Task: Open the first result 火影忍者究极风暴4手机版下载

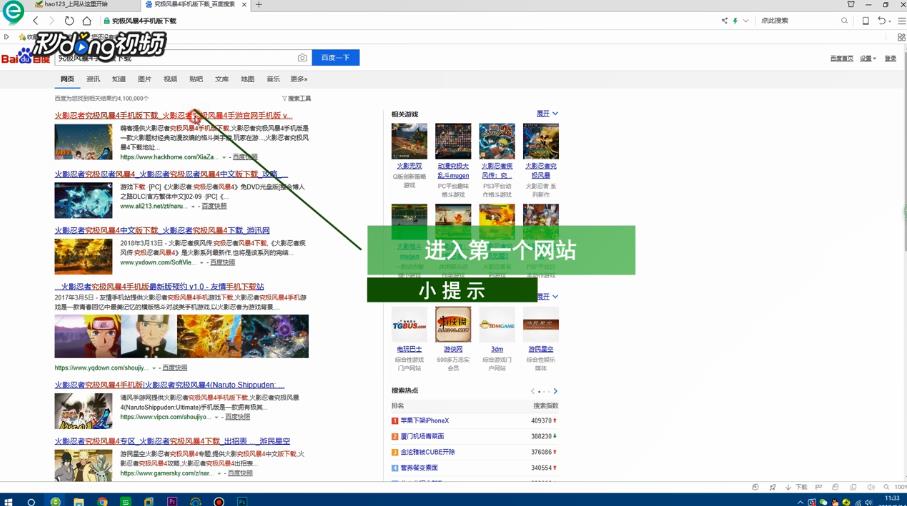Action: [174, 116]
